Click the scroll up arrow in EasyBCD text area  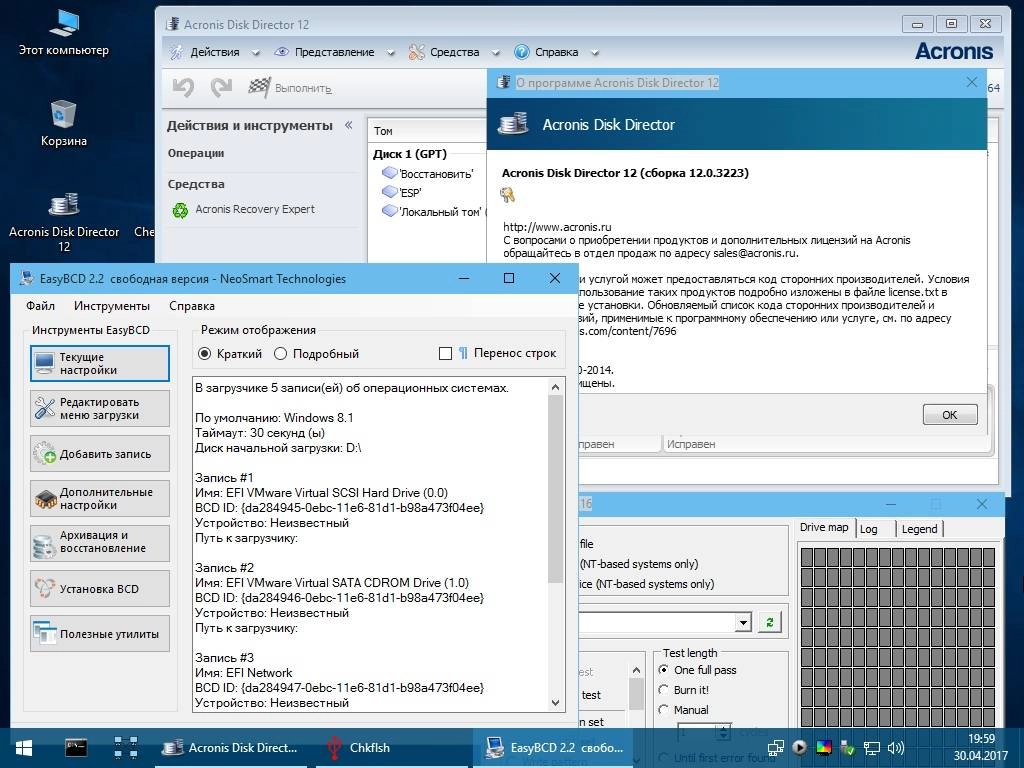tap(555, 387)
